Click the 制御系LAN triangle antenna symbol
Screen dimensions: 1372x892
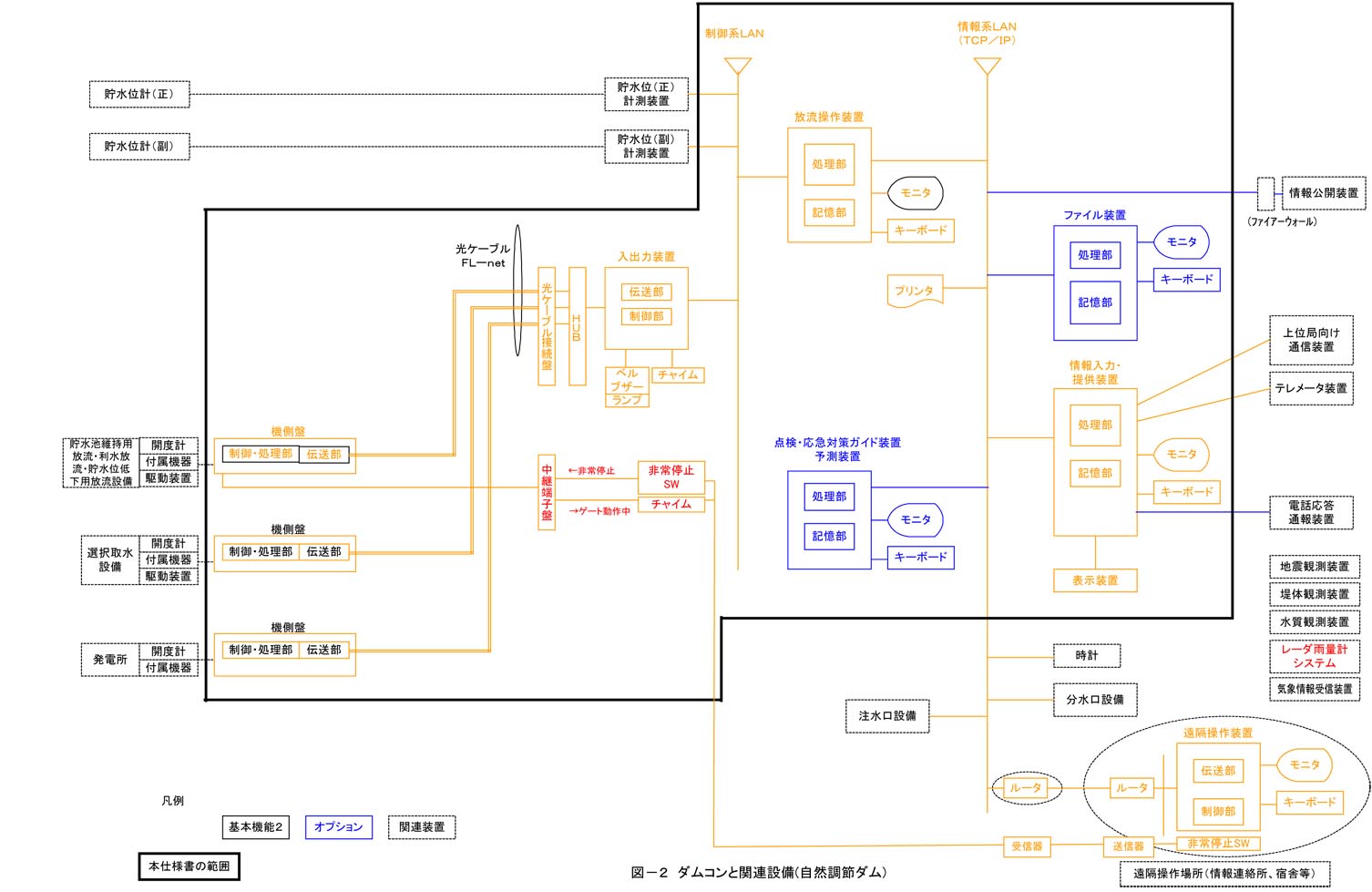737,66
